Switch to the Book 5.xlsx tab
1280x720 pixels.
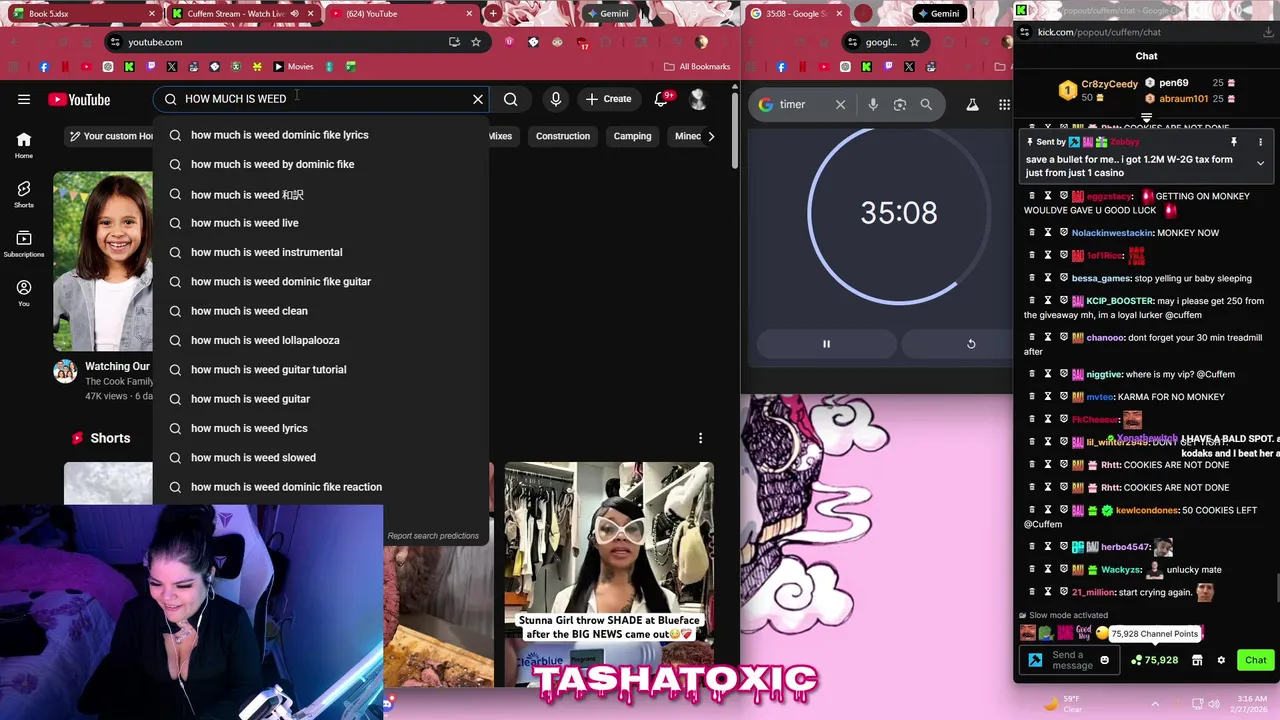pyautogui.click(x=82, y=14)
